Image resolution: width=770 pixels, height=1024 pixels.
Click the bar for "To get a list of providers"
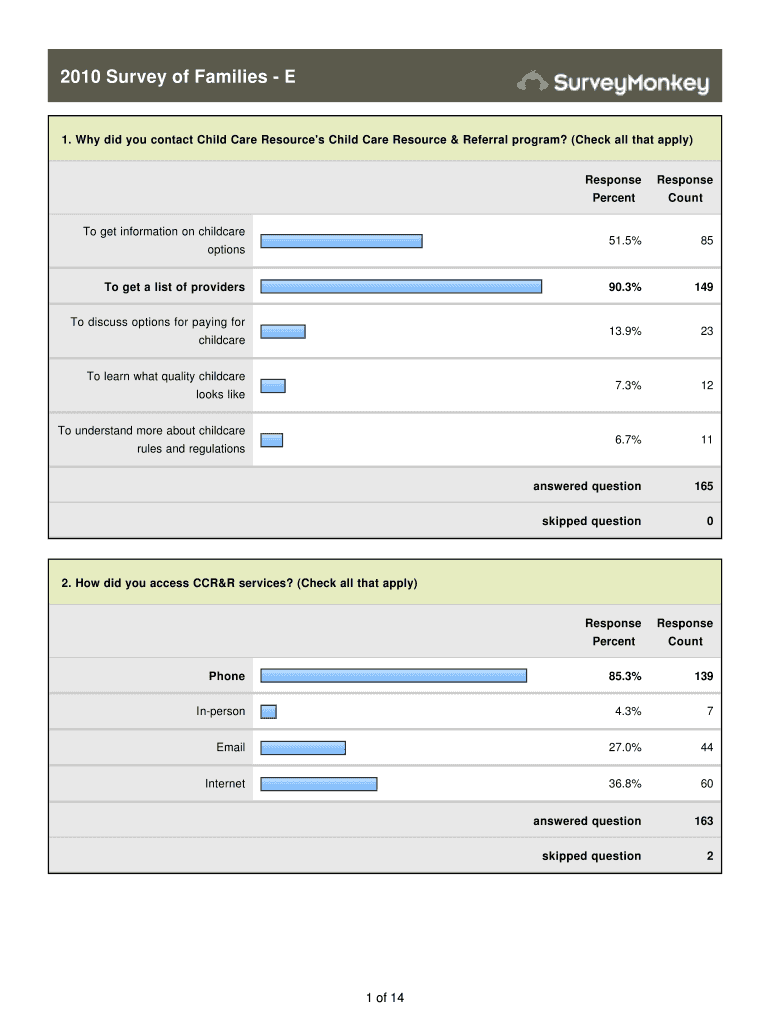[x=401, y=287]
